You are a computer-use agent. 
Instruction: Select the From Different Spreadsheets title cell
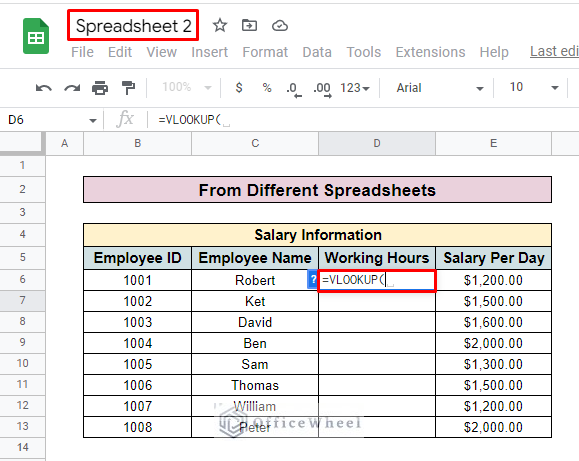(x=317, y=190)
